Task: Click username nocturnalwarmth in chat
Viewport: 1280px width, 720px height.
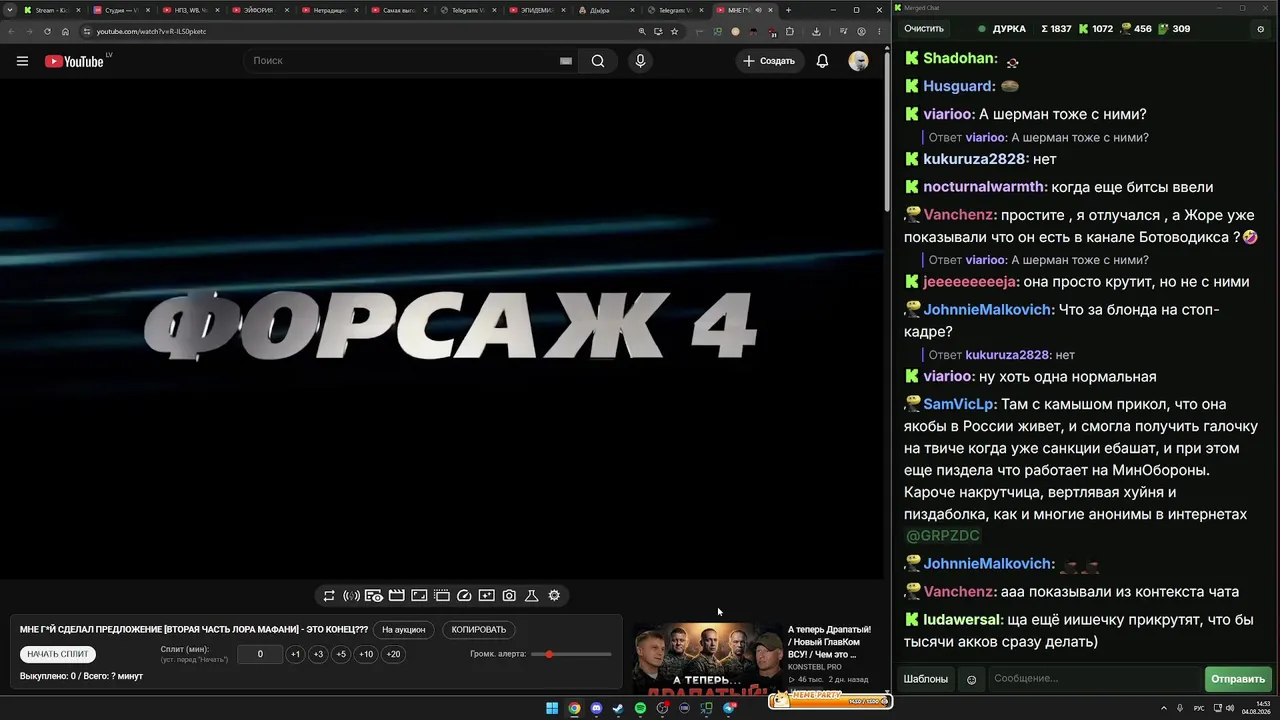Action: tap(985, 187)
